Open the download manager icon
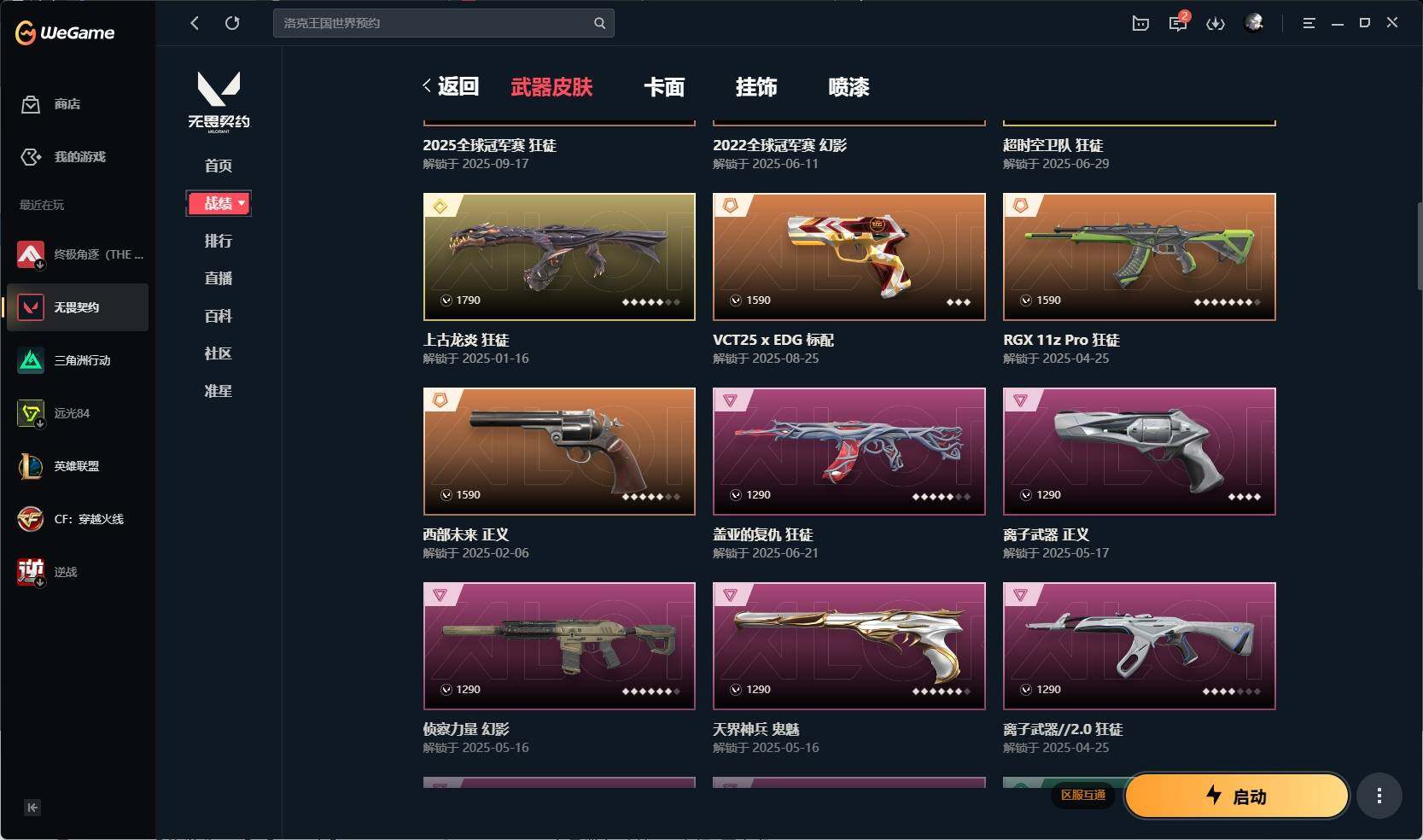Screen dimensions: 1423x840 pos(1215,24)
